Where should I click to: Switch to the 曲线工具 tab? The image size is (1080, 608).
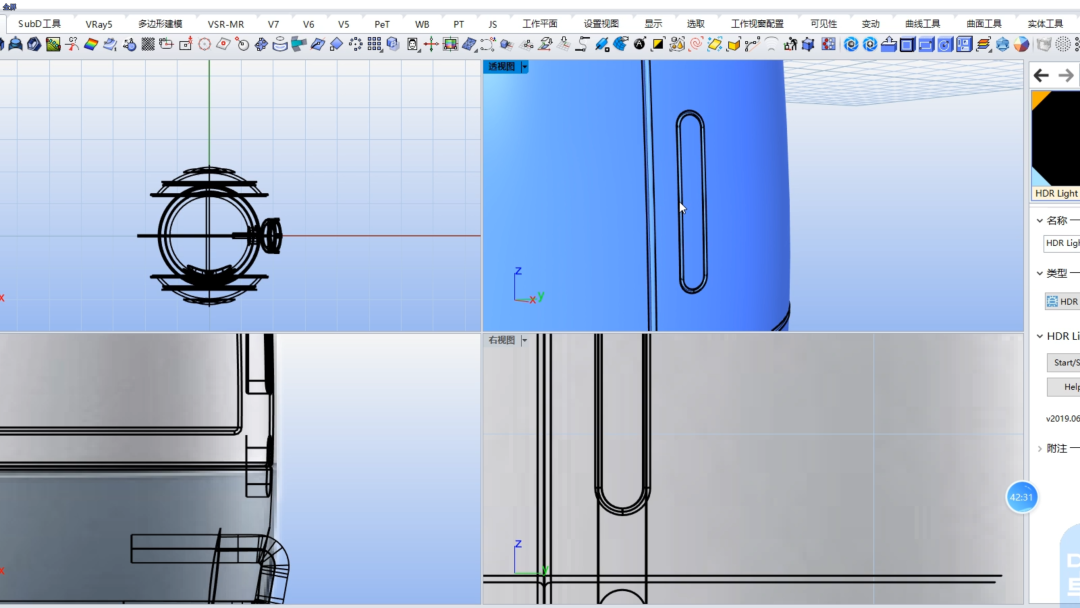[x=922, y=23]
